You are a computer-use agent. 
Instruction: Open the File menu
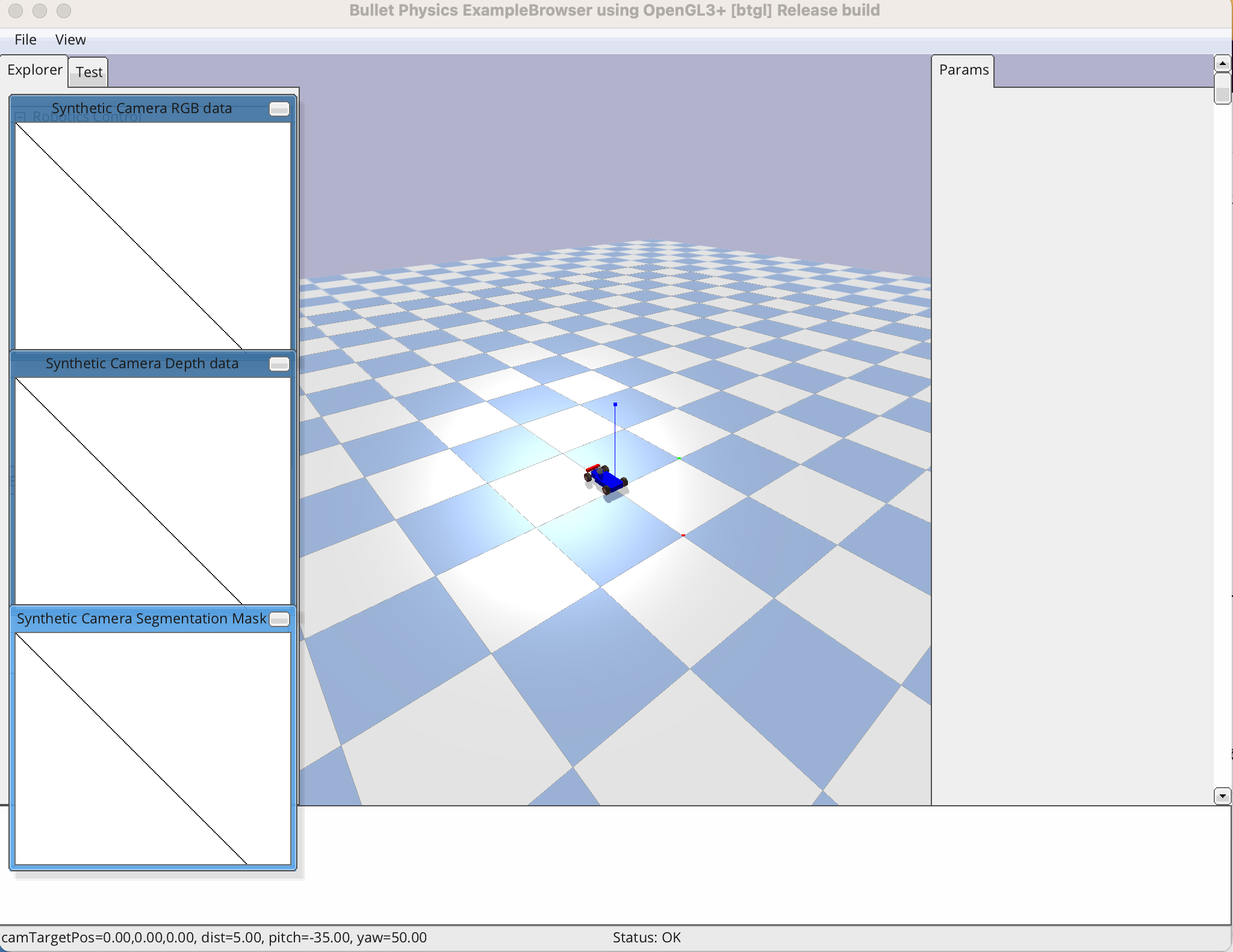click(x=25, y=40)
